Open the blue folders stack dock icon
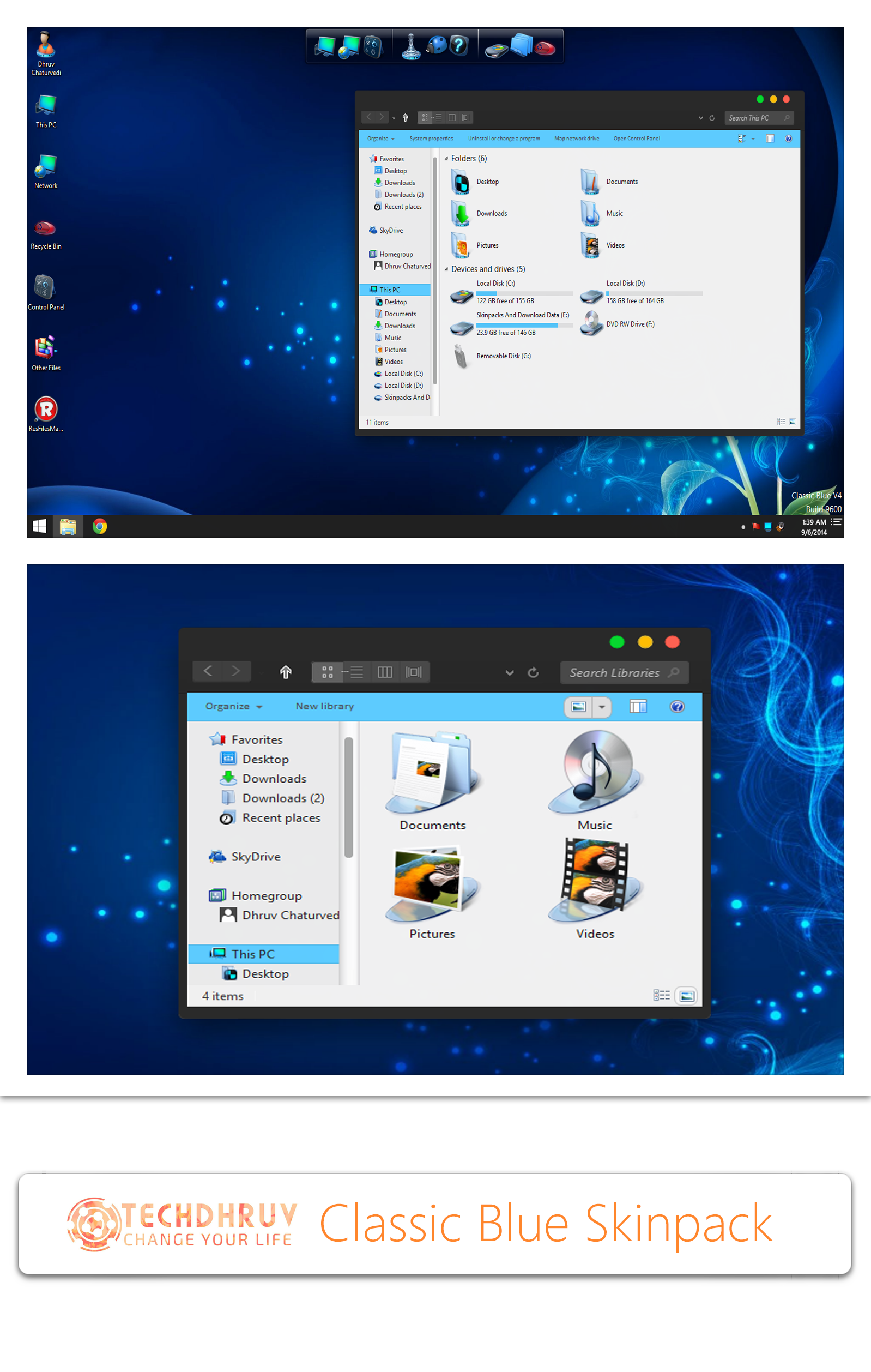 coord(521,46)
